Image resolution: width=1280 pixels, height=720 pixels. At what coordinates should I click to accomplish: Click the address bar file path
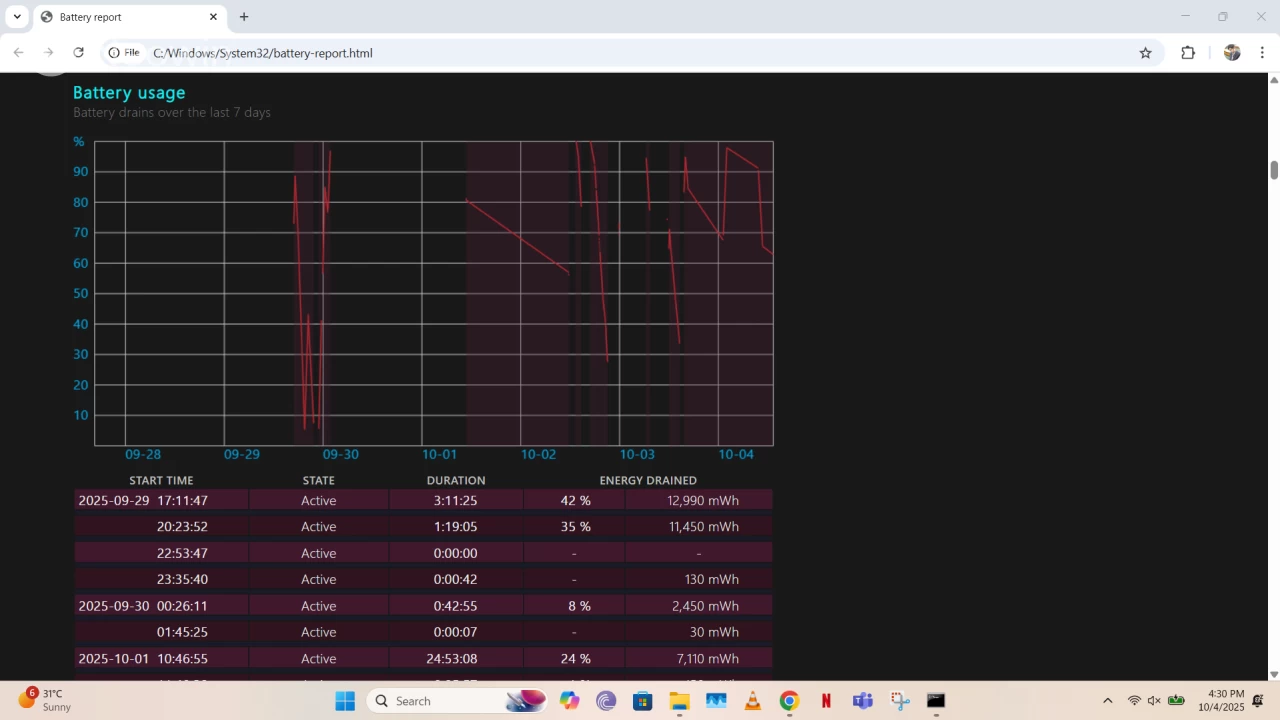(263, 53)
